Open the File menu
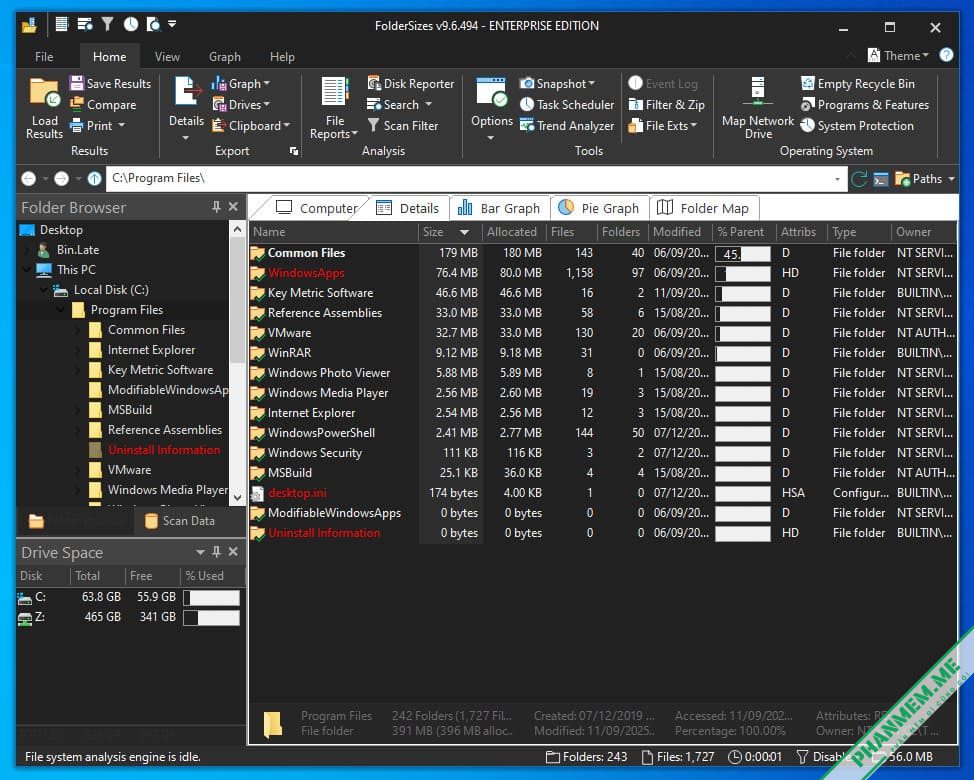This screenshot has width=974, height=780. (44, 57)
